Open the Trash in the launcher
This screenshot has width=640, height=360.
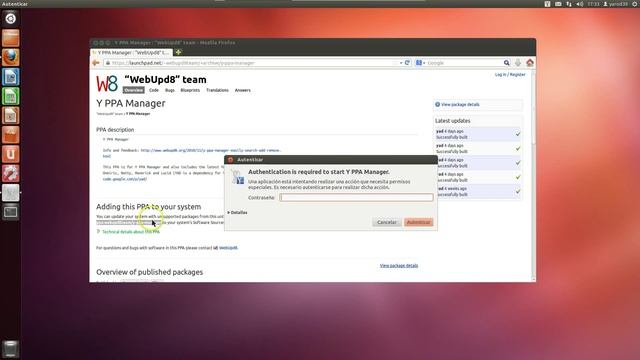(11, 349)
